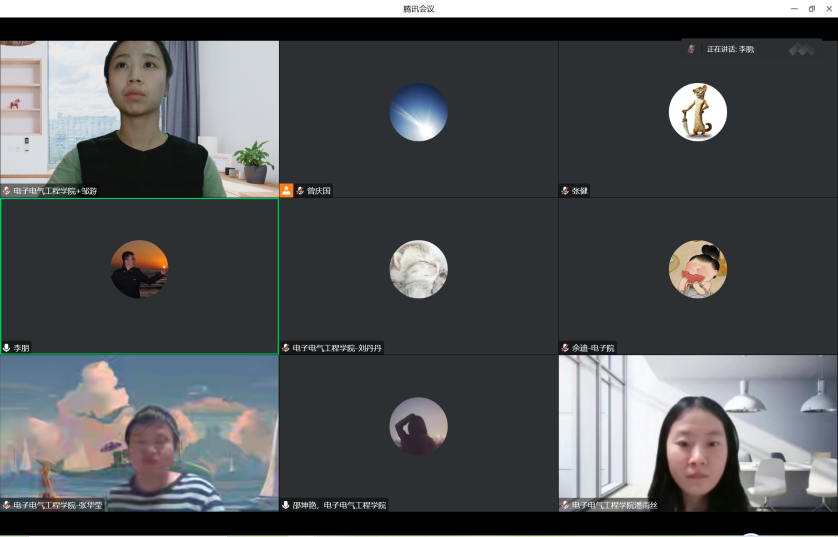Screen dimensions: 838x537
Task: Select 曾庆国's blue sky avatar
Action: (x=418, y=112)
